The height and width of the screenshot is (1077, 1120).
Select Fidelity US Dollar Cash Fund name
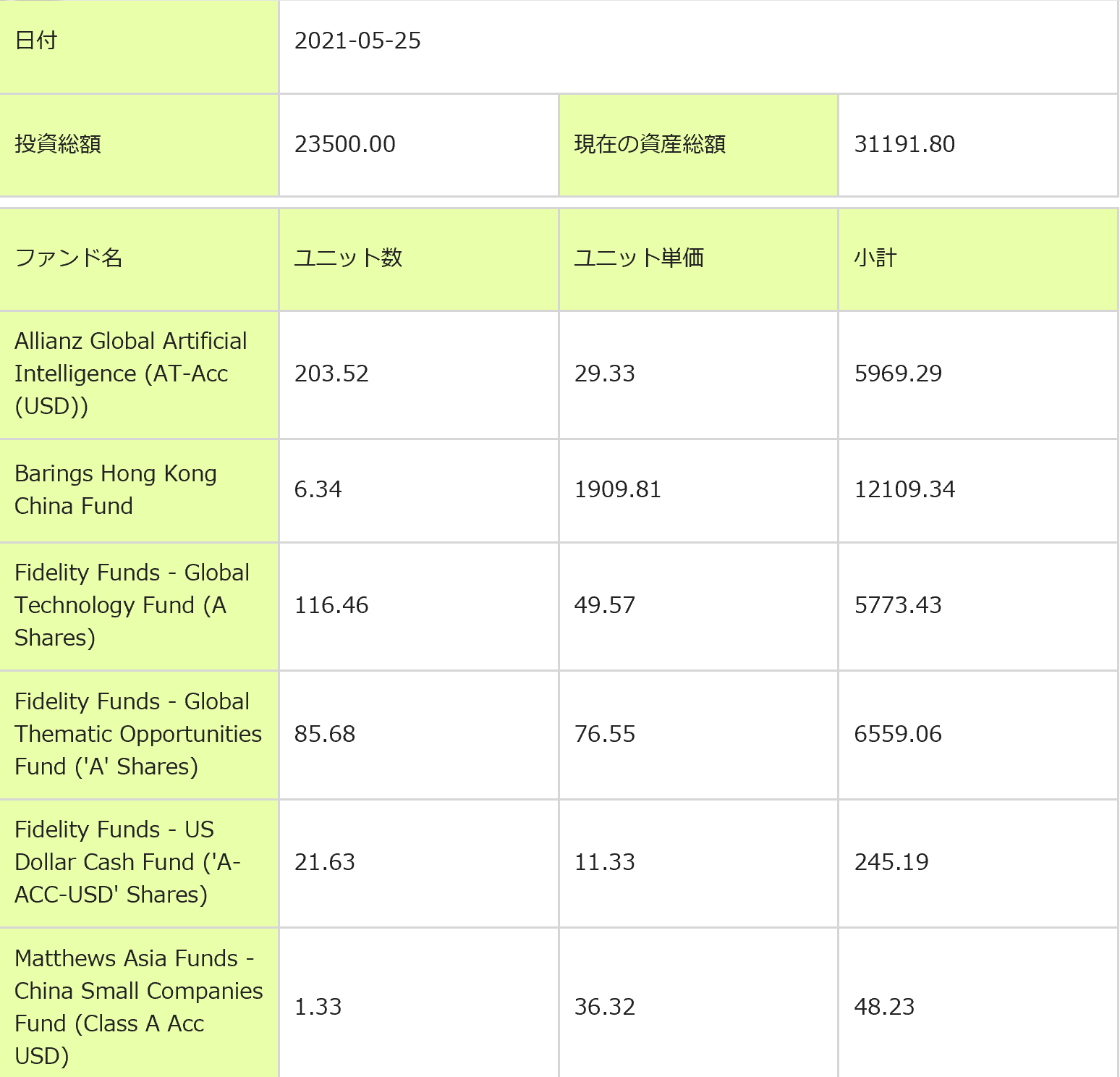tap(127, 862)
